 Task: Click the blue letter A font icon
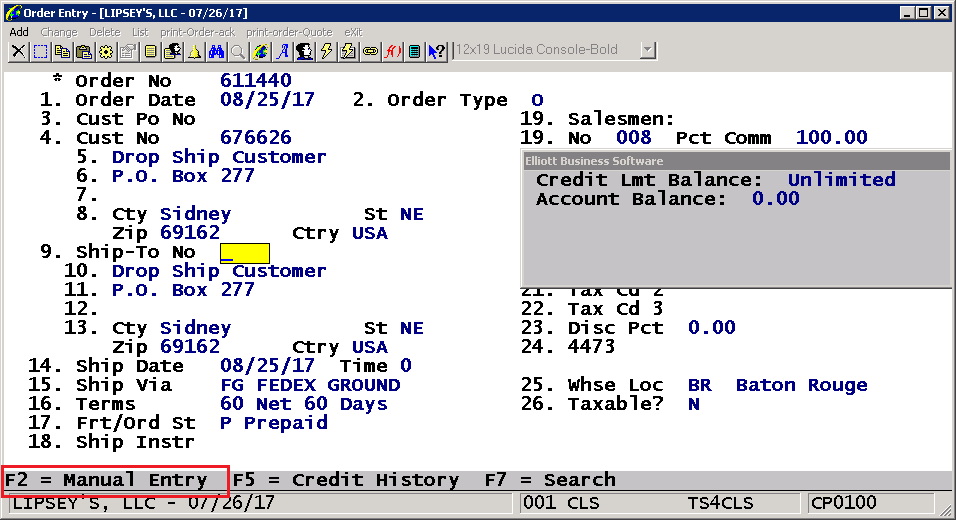(x=282, y=51)
